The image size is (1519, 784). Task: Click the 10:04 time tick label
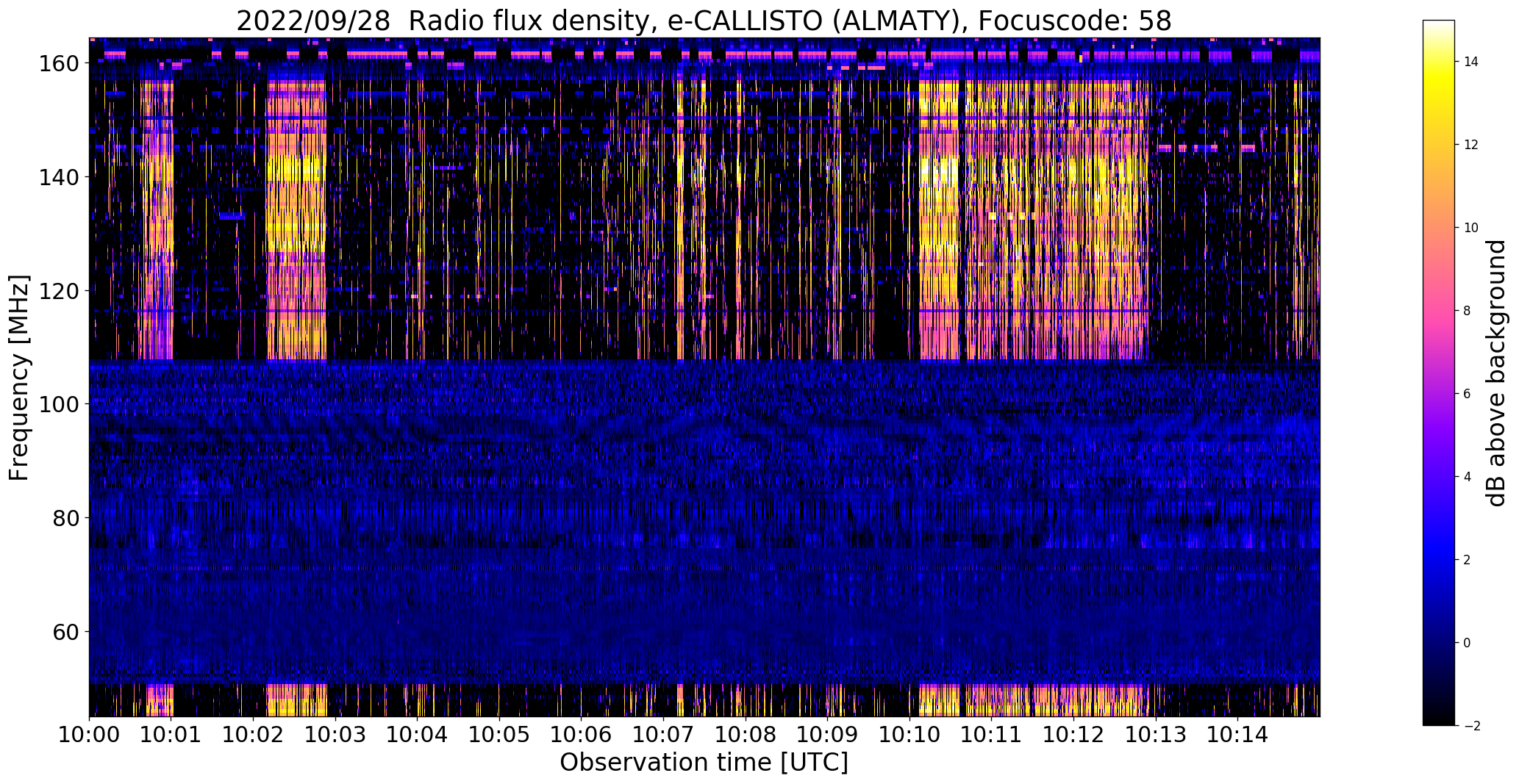[418, 735]
